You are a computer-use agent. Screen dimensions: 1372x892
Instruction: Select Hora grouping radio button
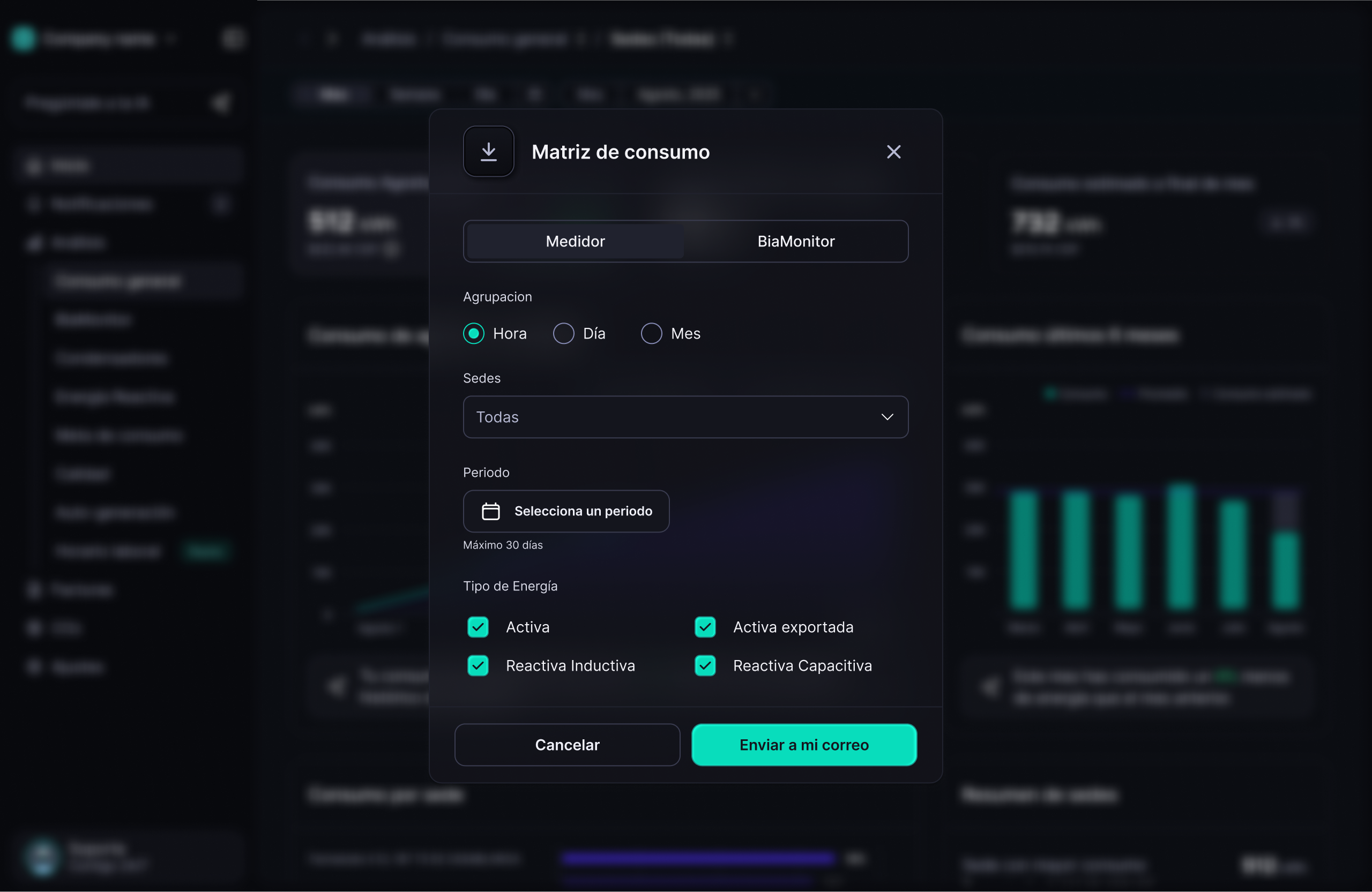tap(473, 333)
